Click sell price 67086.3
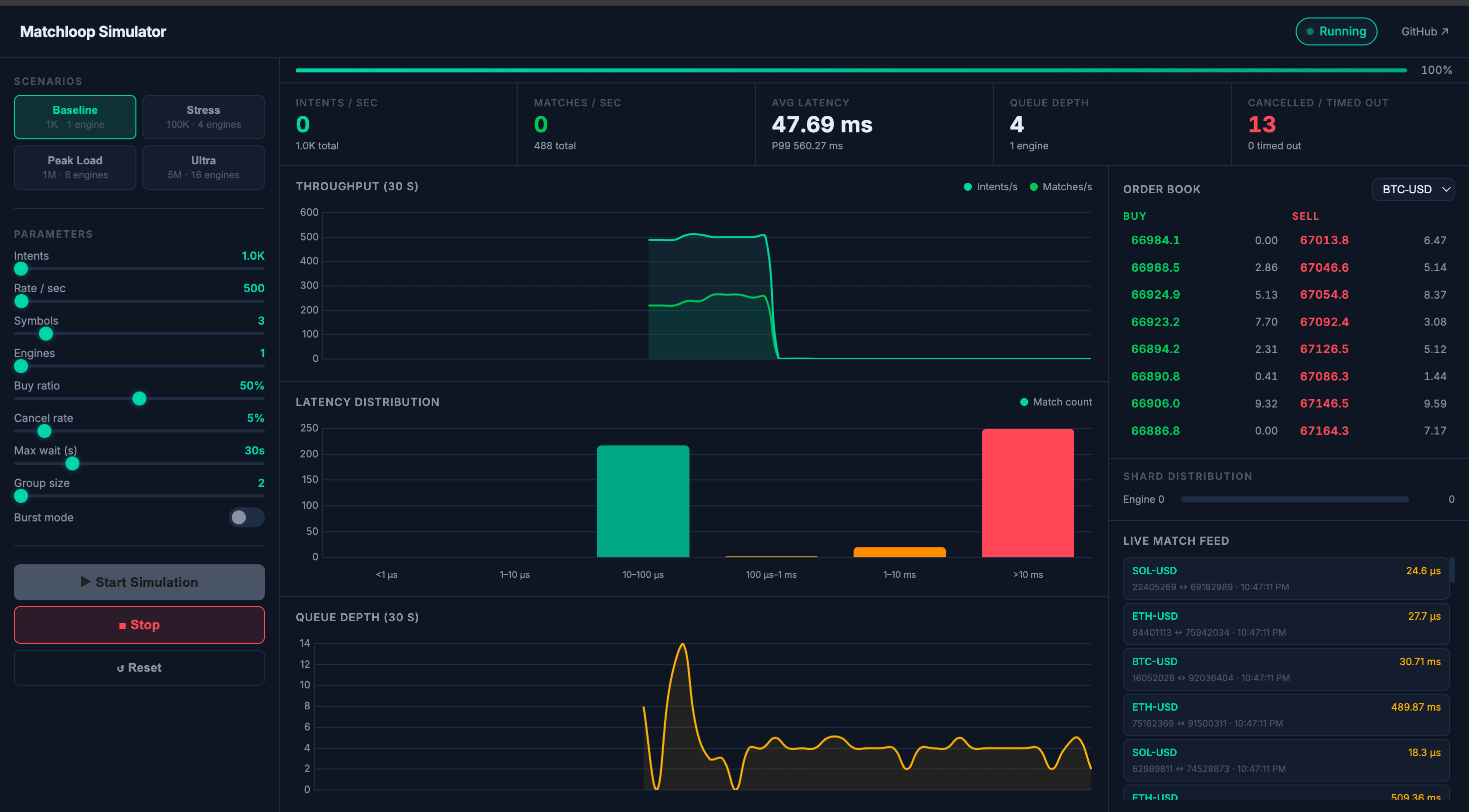This screenshot has width=1469, height=812. coord(1324,376)
